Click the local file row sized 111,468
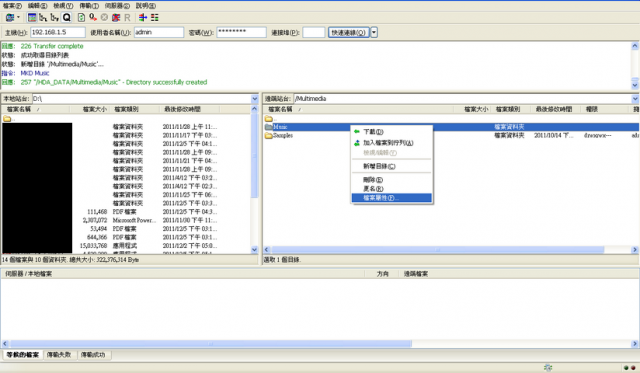Screen dimensions: 640x373 click(127, 212)
